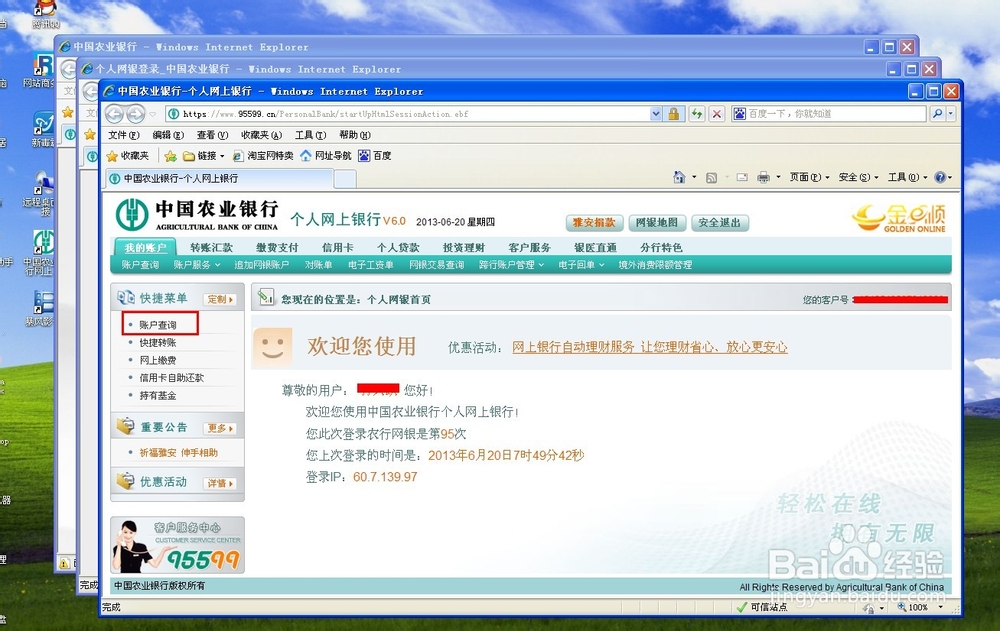Select 信用卡自助还款 in quick menu
This screenshot has height=631, width=1000.
(172, 378)
